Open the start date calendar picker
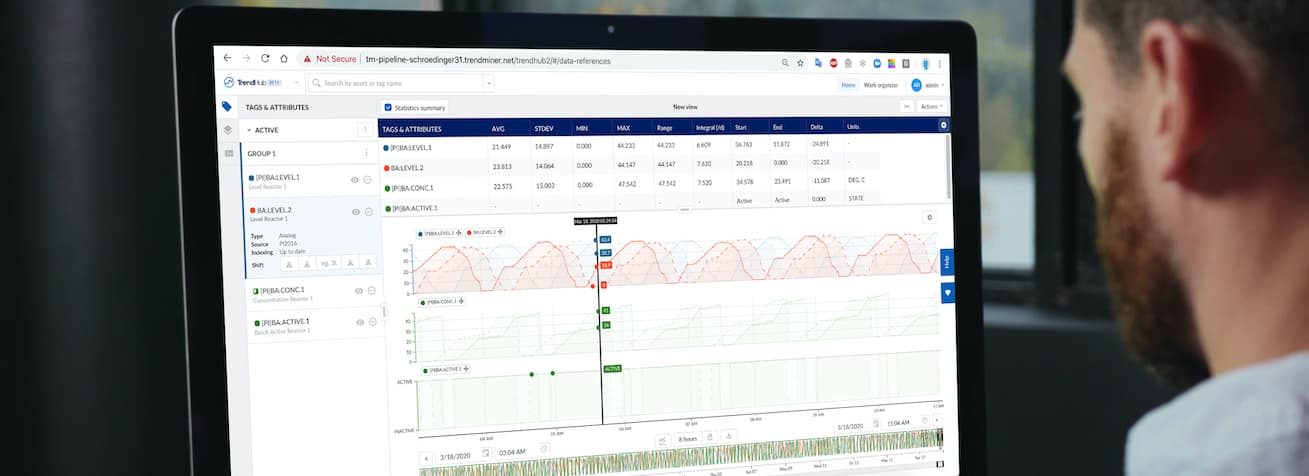 485,453
